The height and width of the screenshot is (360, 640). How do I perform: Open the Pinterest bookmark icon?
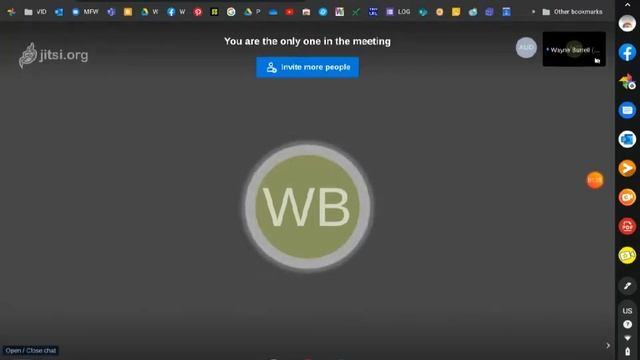point(198,12)
